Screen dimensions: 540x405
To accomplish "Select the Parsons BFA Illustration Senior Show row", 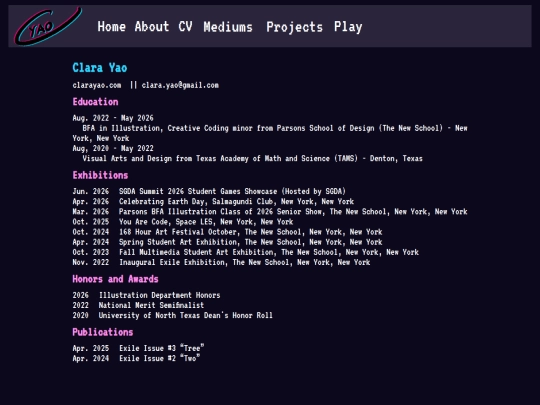I will (270, 211).
